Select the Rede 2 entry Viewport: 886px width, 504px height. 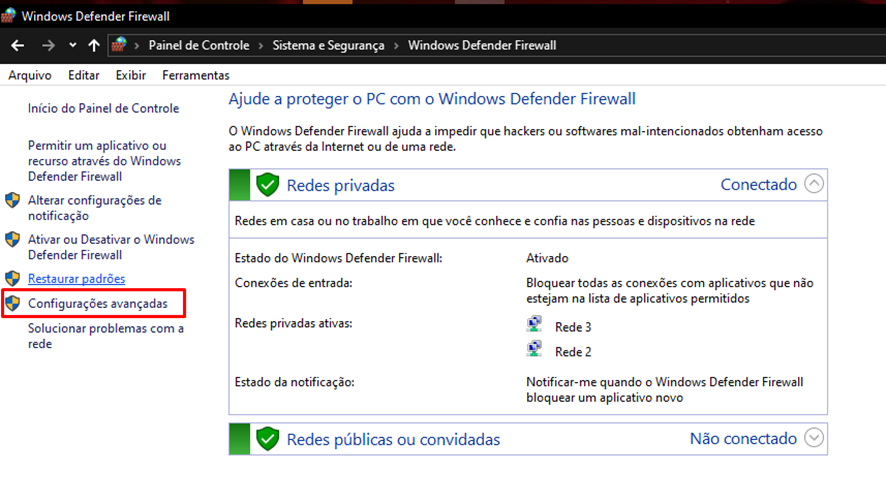click(x=573, y=352)
